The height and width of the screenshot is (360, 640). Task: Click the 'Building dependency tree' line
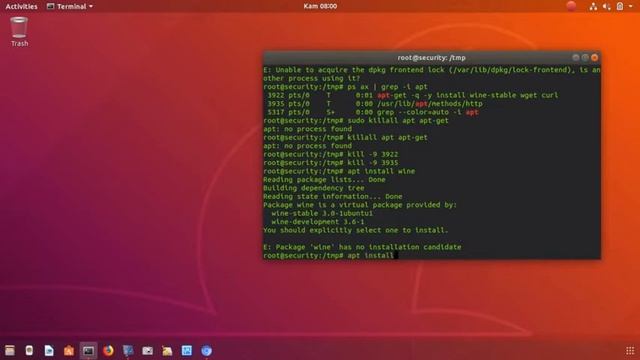[x=313, y=188]
